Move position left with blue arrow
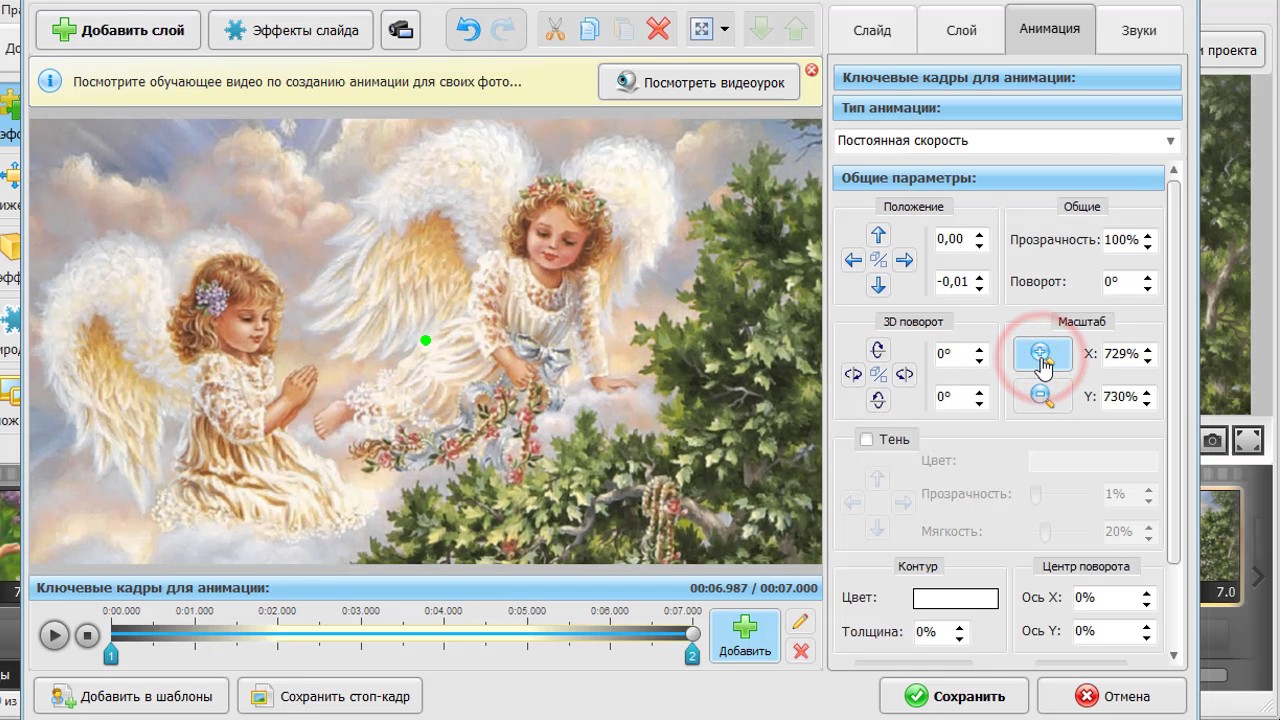1280x720 pixels. [853, 260]
